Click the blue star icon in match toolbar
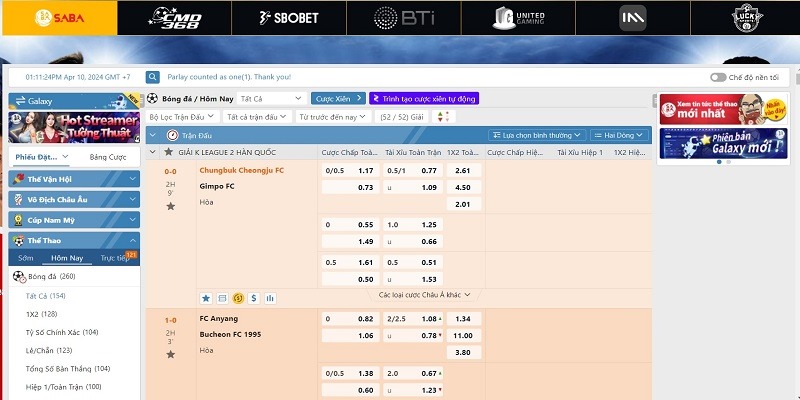 [x=206, y=297]
